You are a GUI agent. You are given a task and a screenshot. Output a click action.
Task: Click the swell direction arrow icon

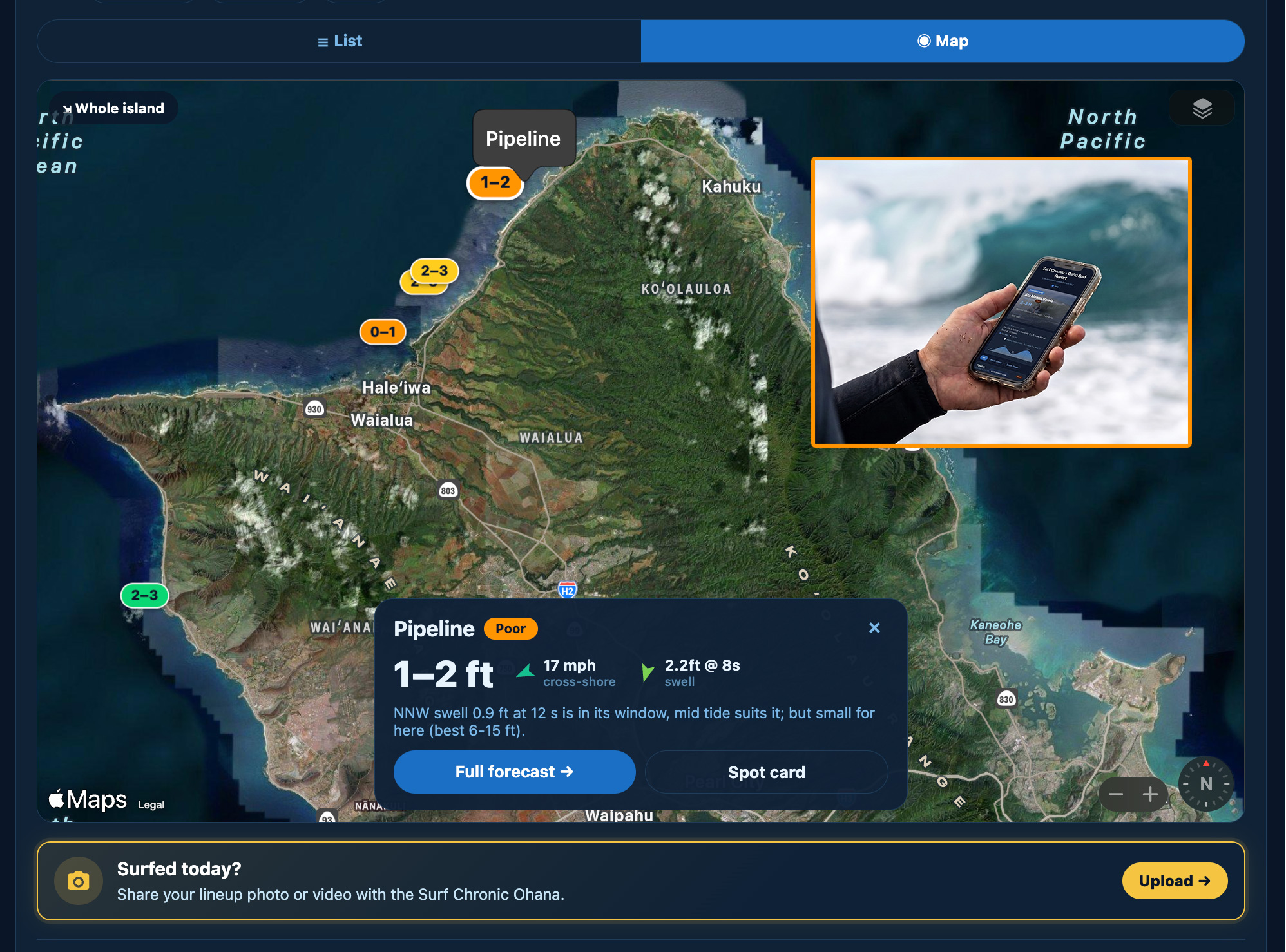[x=648, y=673]
